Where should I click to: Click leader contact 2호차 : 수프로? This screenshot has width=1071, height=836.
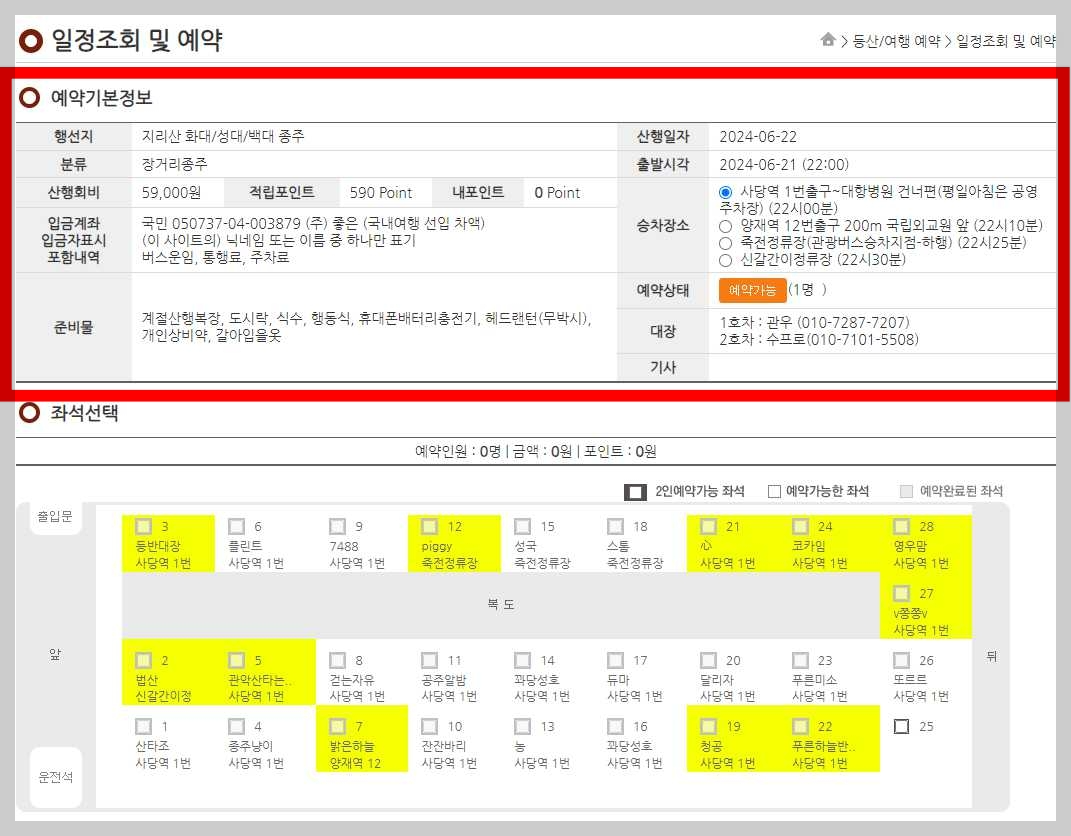tap(819, 339)
